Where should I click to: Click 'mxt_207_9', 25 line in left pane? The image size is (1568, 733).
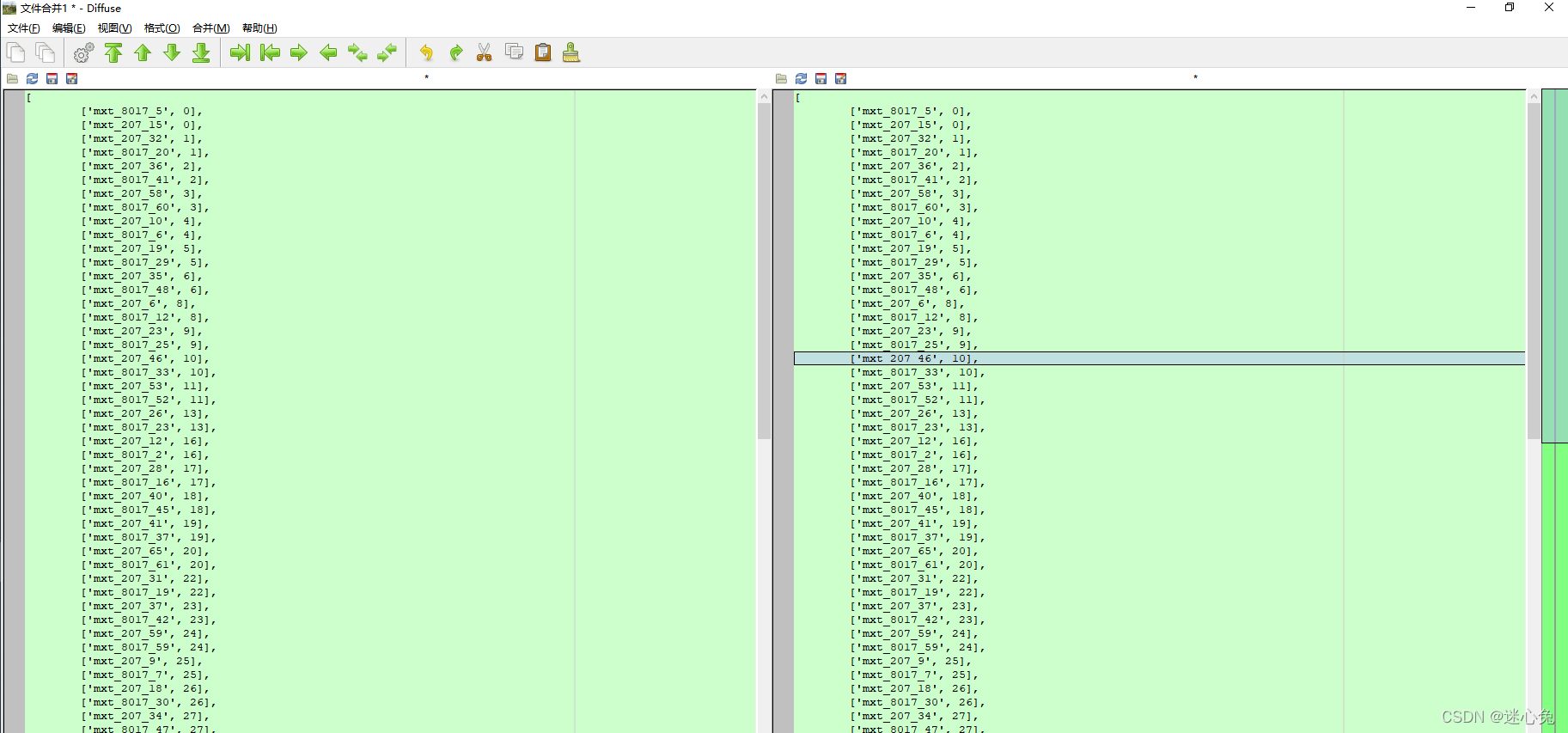[142, 661]
